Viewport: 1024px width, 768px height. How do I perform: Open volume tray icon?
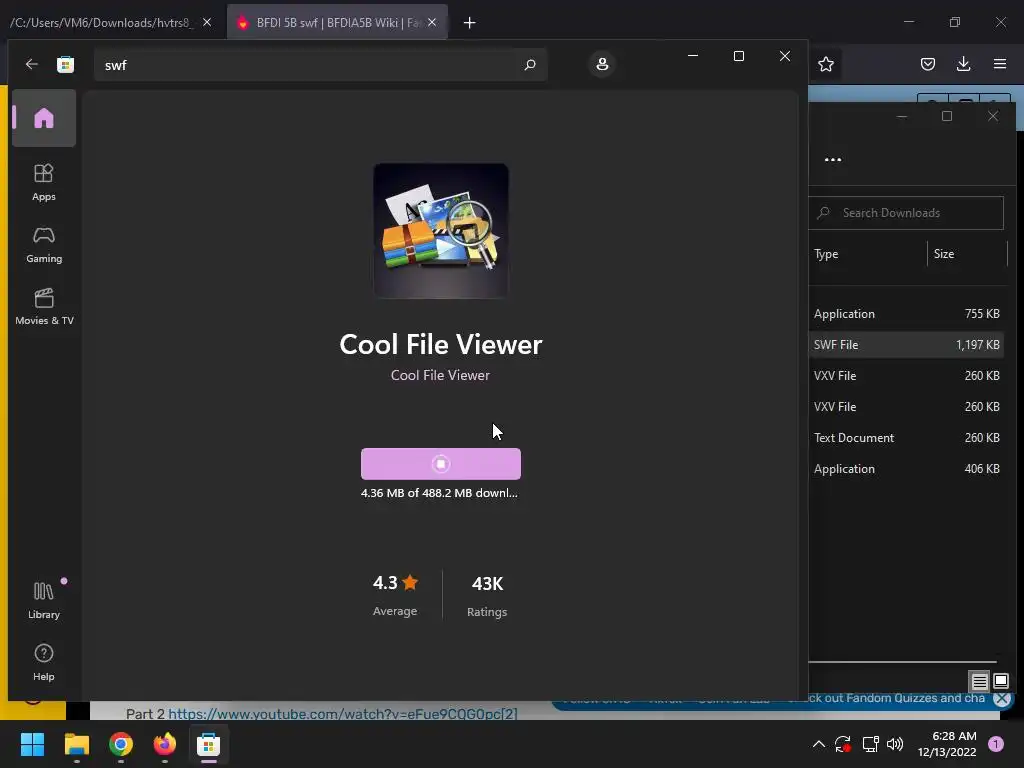(895, 744)
